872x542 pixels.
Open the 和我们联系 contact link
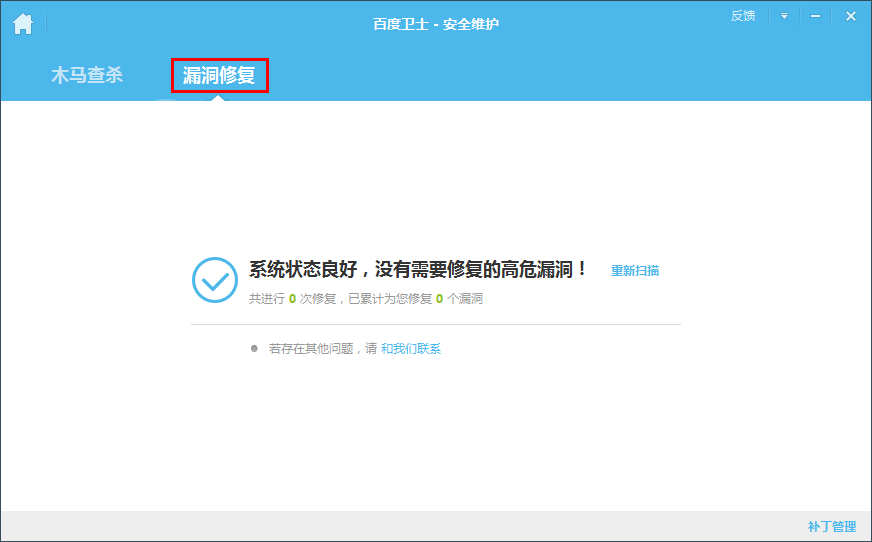click(x=411, y=349)
